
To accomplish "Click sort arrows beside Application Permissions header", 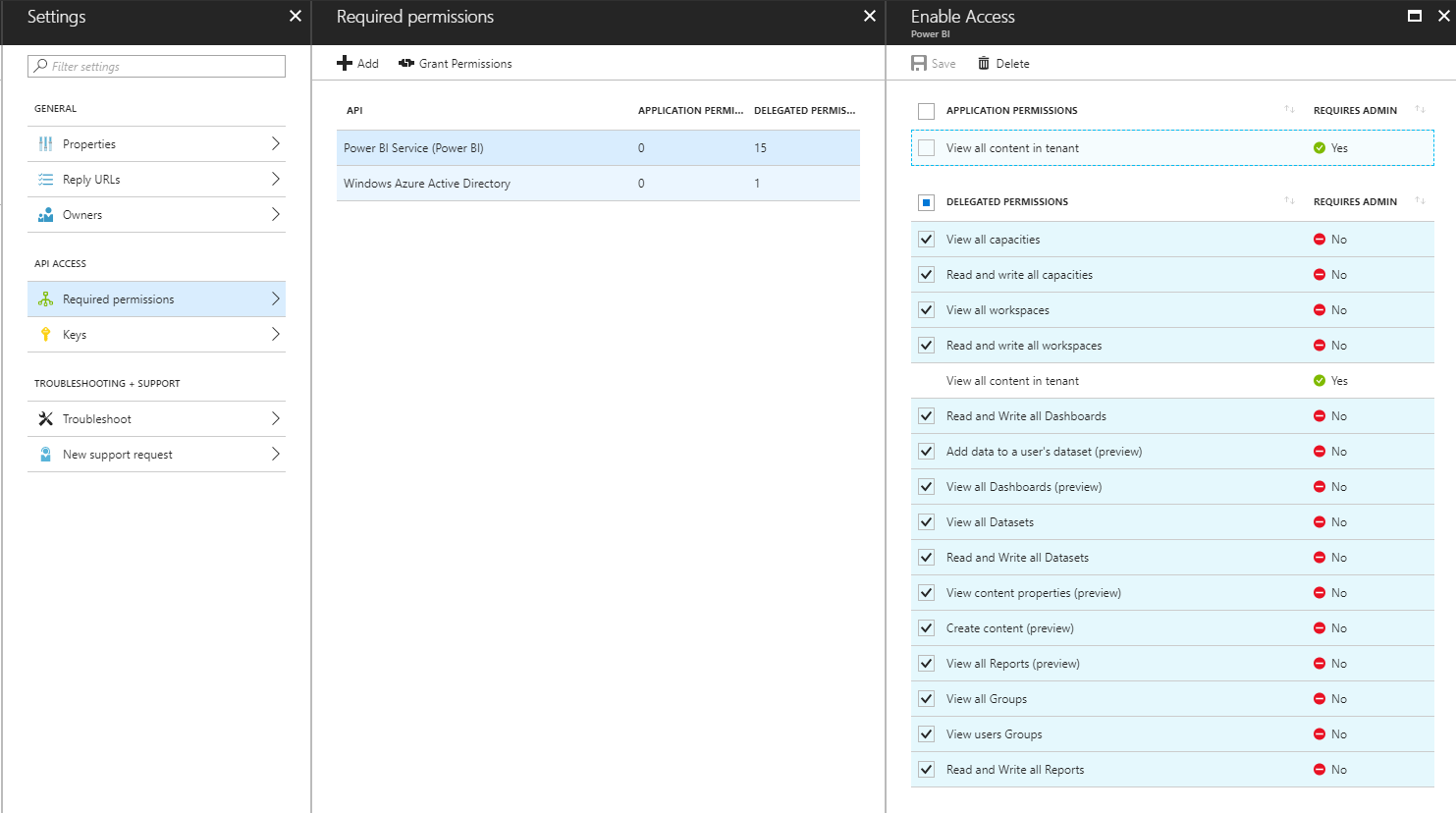I will click(x=1289, y=109).
